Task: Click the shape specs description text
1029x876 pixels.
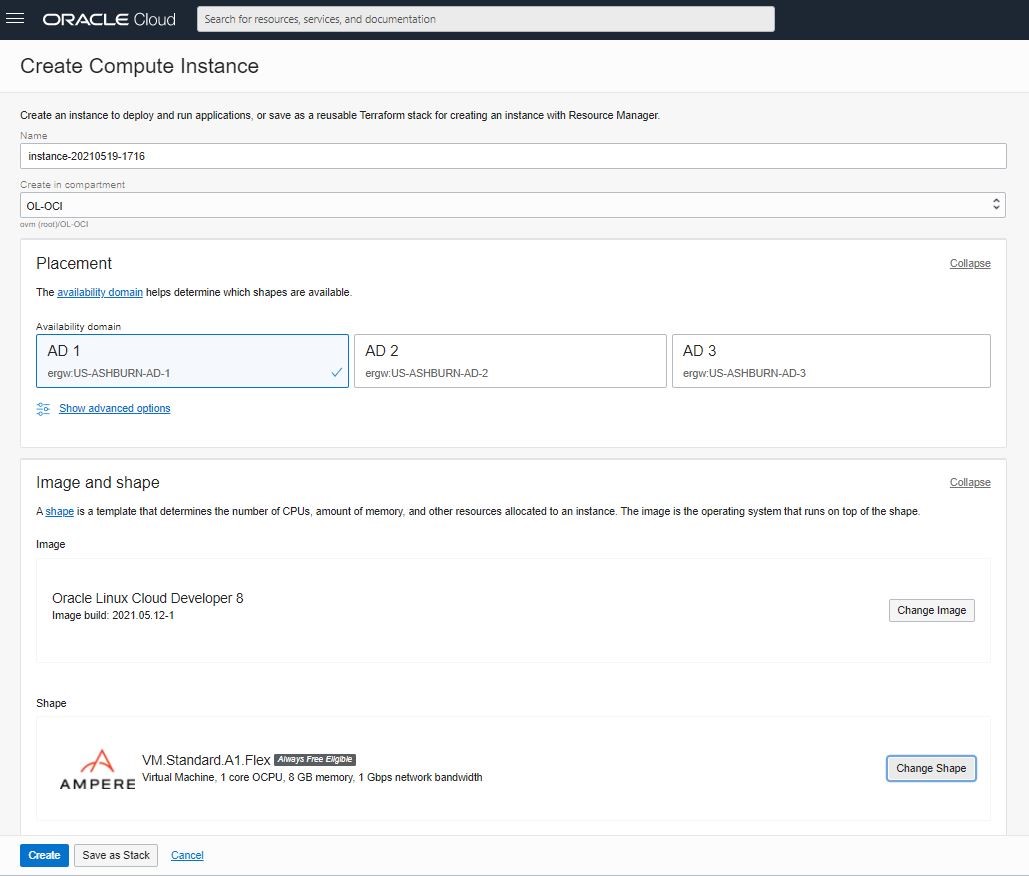Action: [x=312, y=778]
